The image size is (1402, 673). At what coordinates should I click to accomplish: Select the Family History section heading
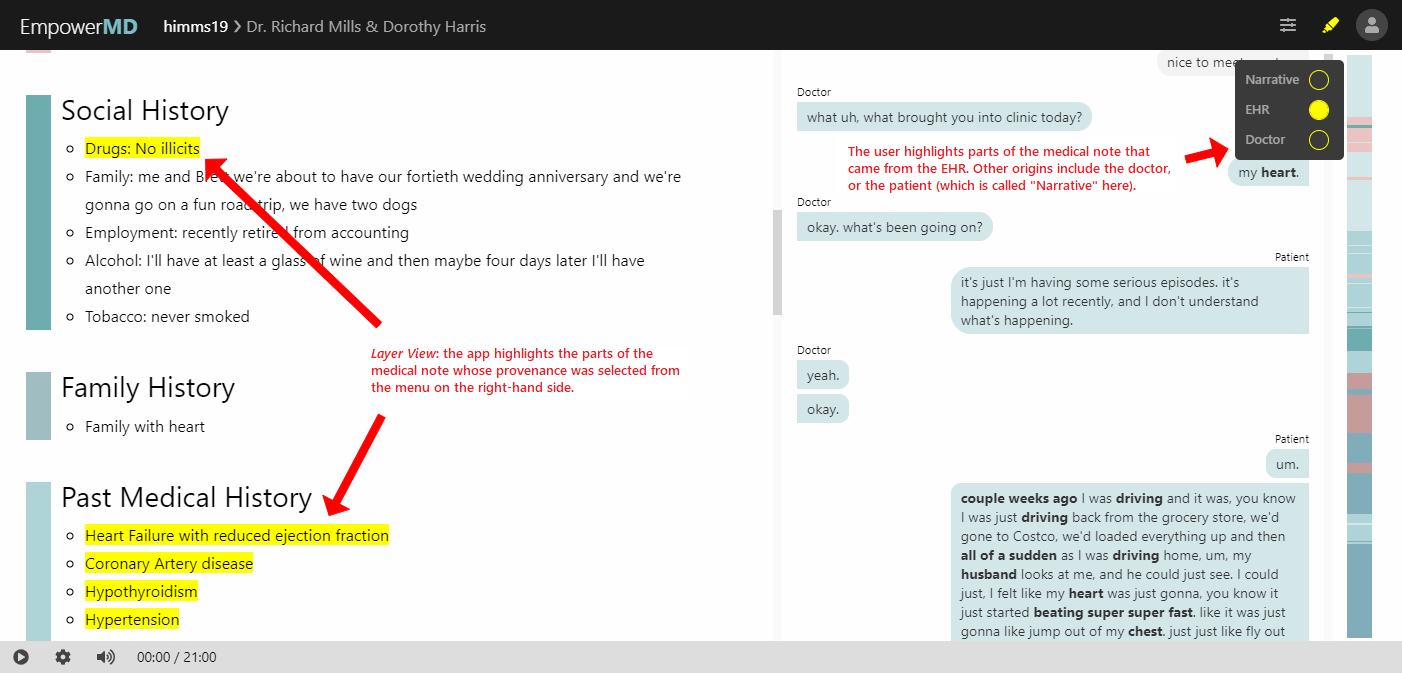pos(148,388)
